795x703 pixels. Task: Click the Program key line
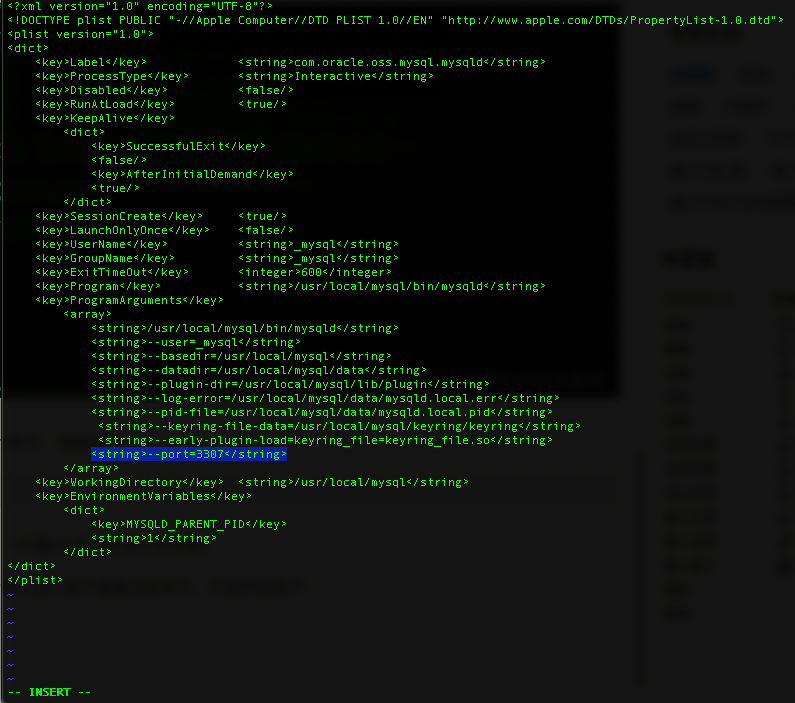[x=98, y=286]
